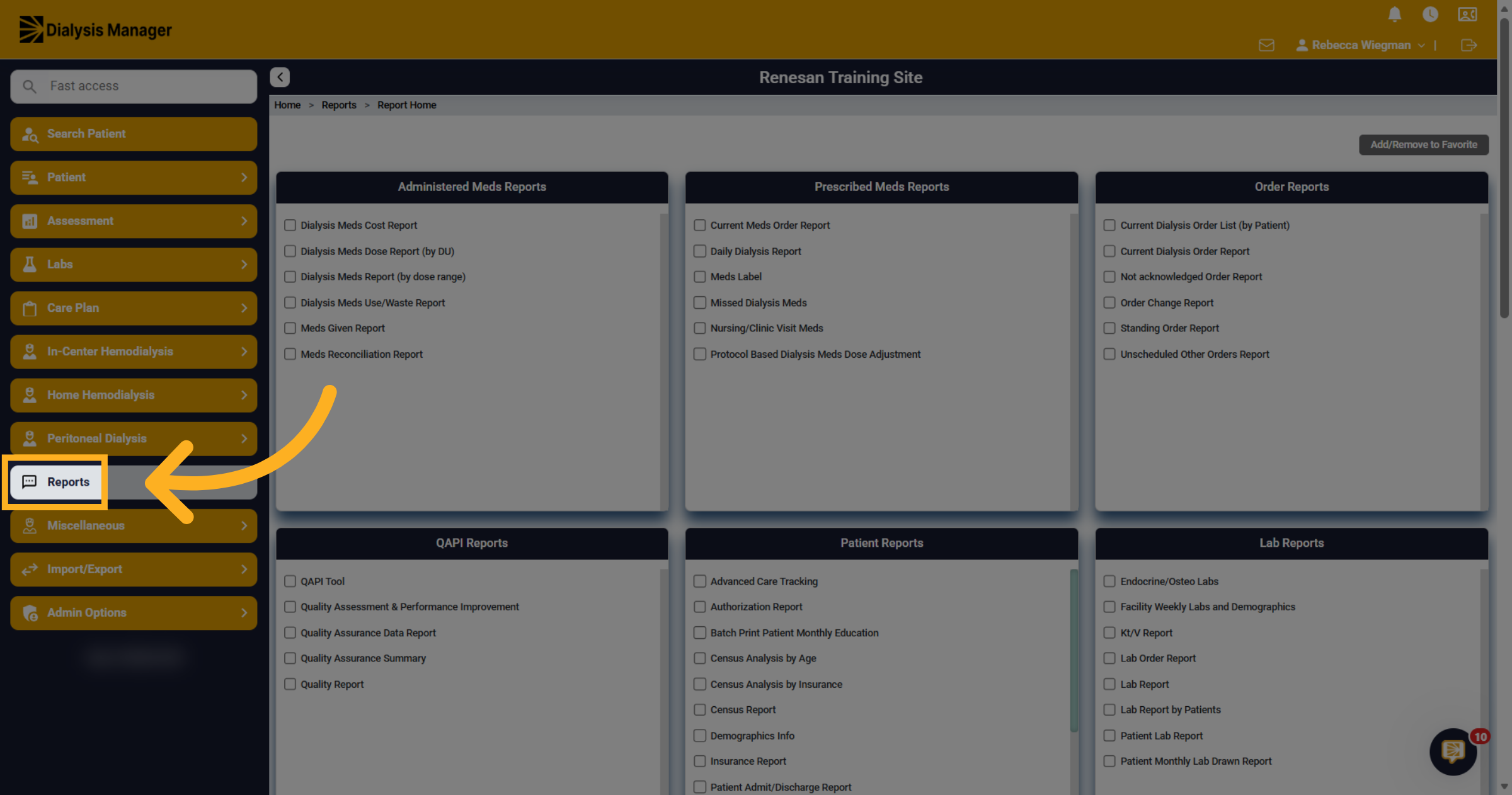
Task: Click the clock icon in header
Action: (x=1430, y=14)
